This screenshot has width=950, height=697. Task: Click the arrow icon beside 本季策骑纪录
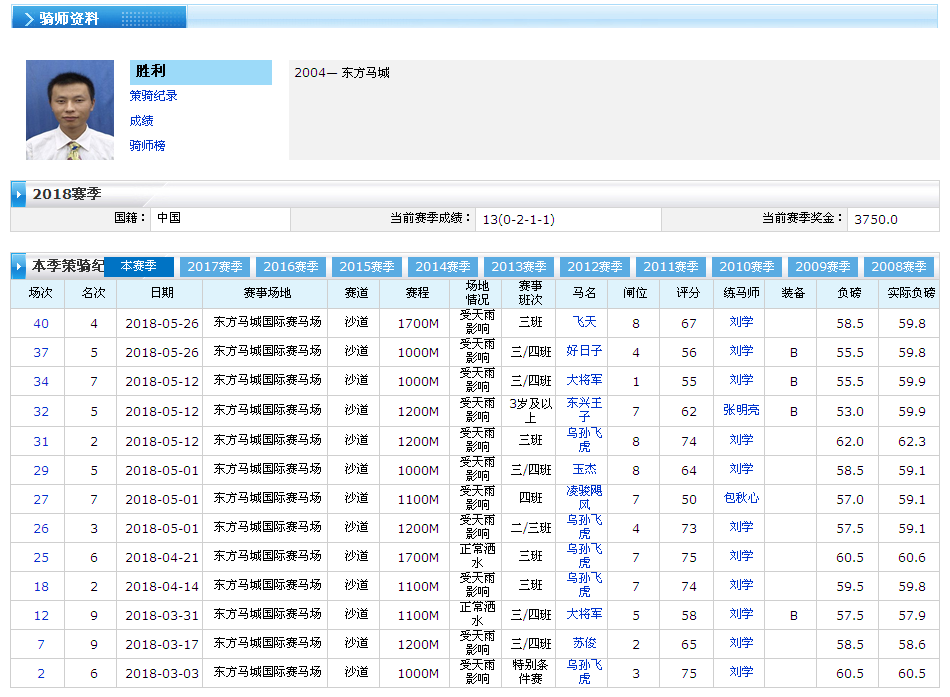[x=19, y=267]
